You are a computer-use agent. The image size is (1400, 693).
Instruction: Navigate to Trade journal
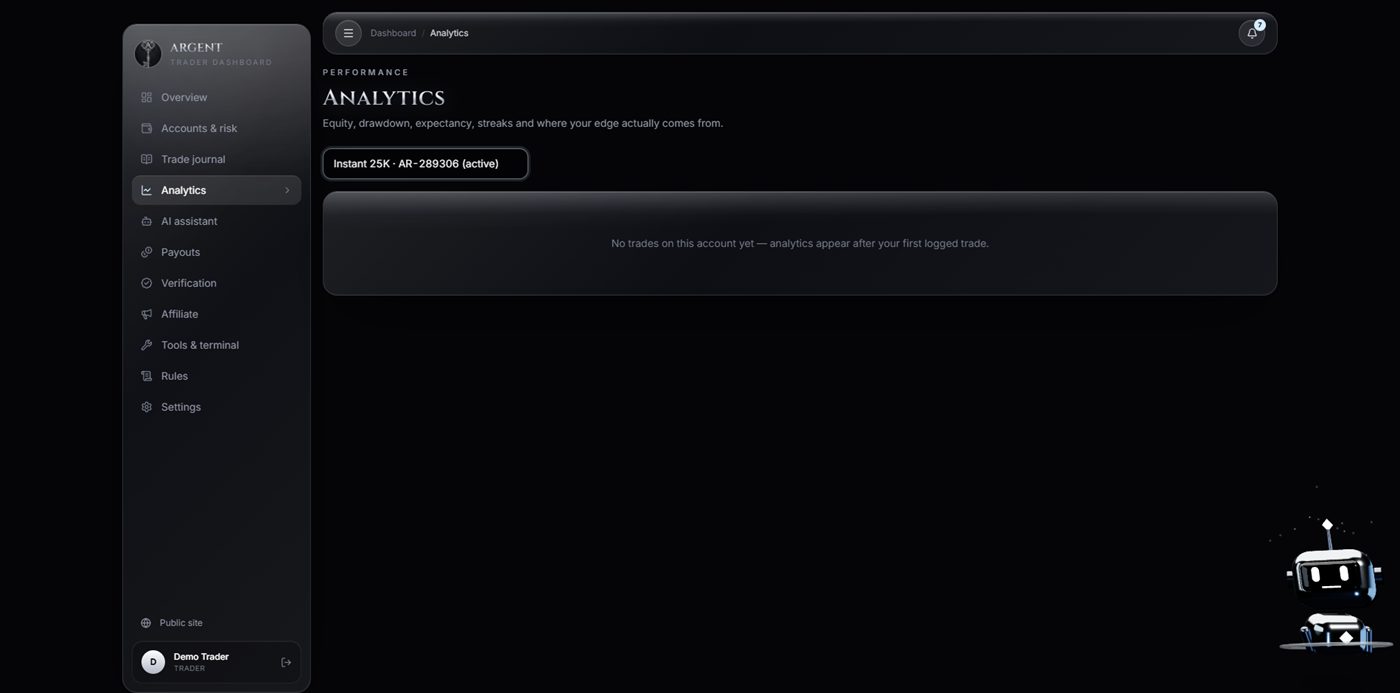coord(216,159)
